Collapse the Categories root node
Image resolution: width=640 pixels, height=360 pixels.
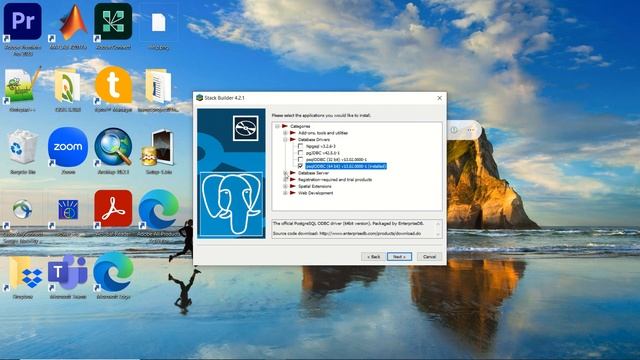pos(278,126)
